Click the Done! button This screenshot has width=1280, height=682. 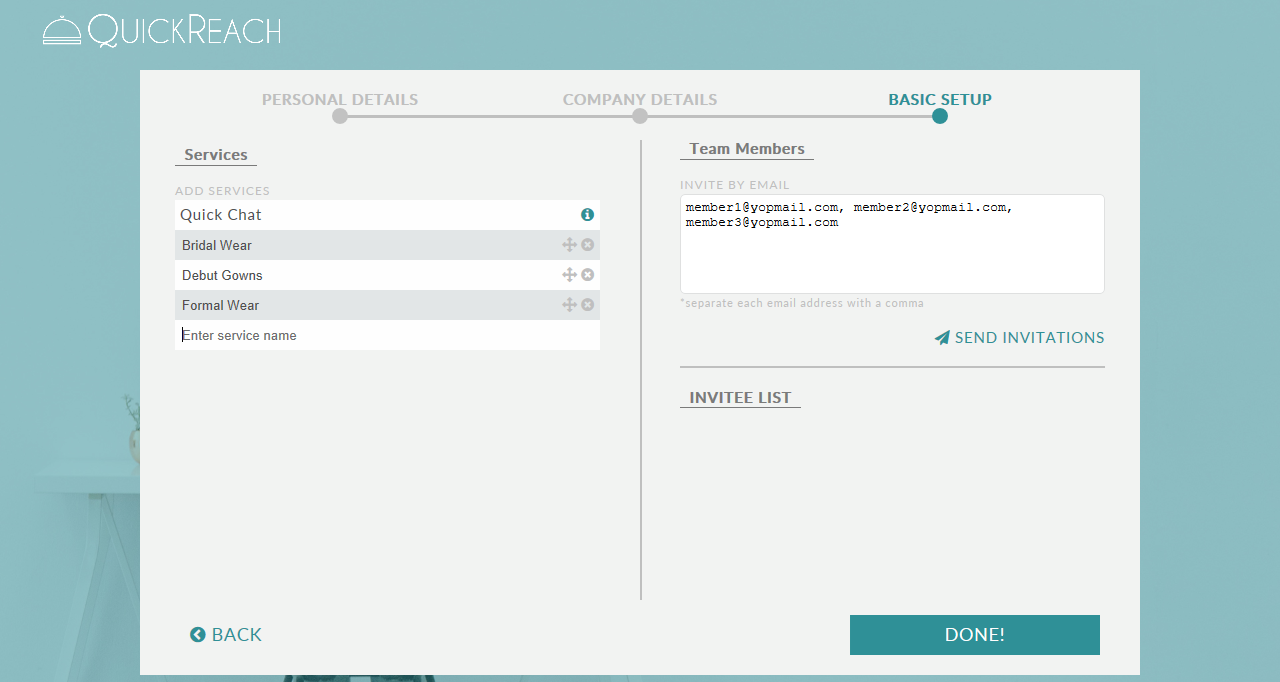(975, 635)
